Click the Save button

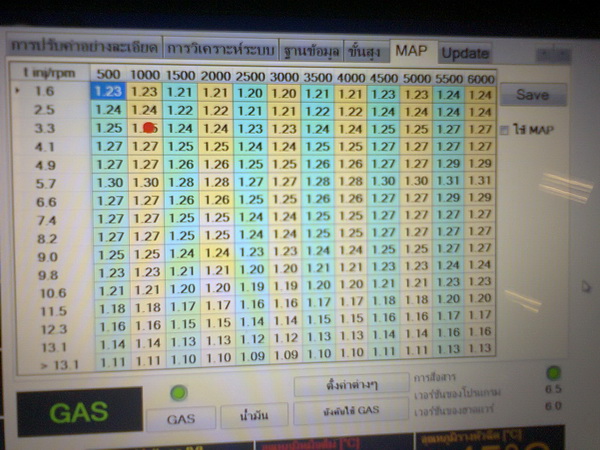point(533,95)
